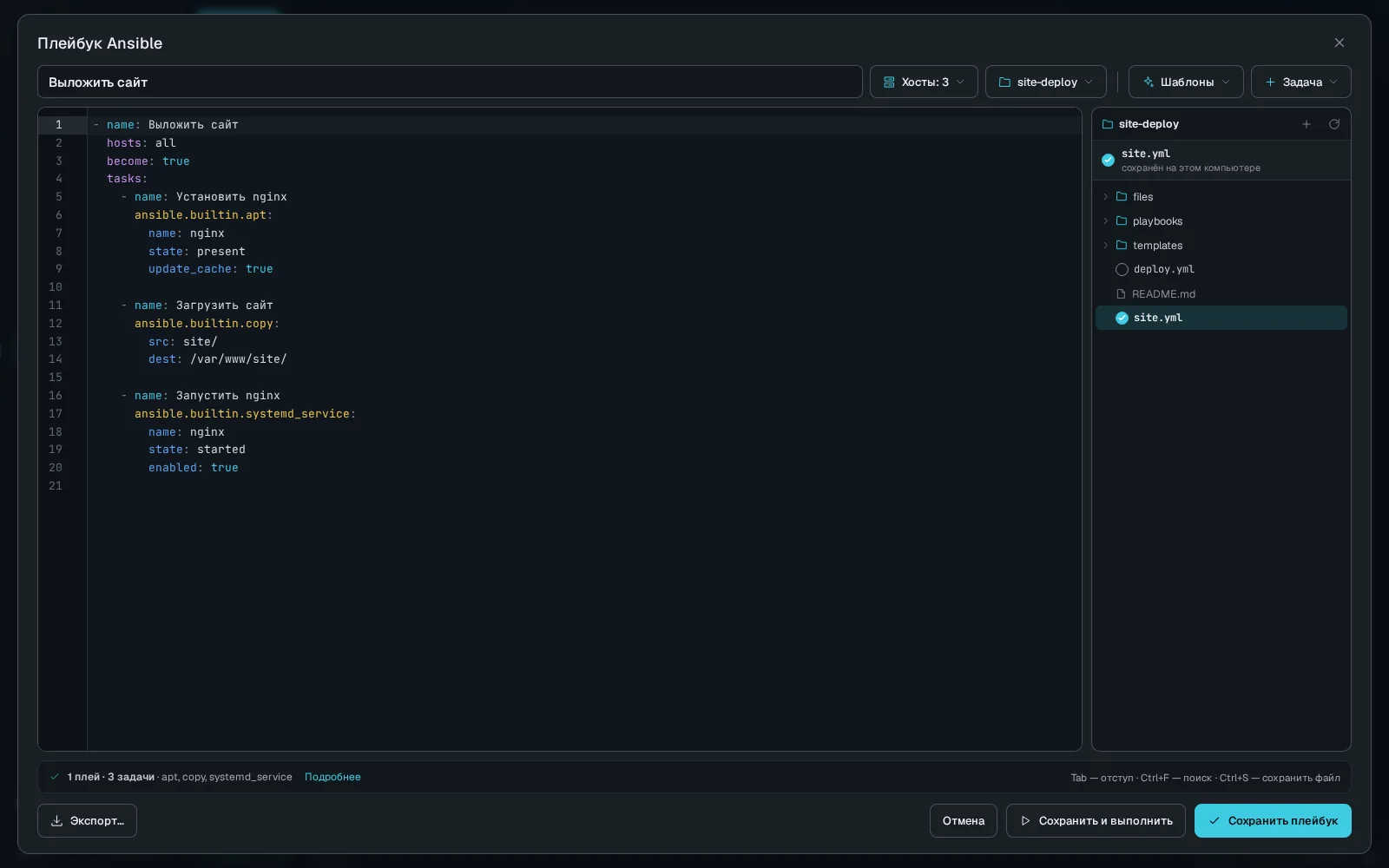The width and height of the screenshot is (1389, 868).
Task: Click the 'state: present' line
Action: tap(197, 252)
